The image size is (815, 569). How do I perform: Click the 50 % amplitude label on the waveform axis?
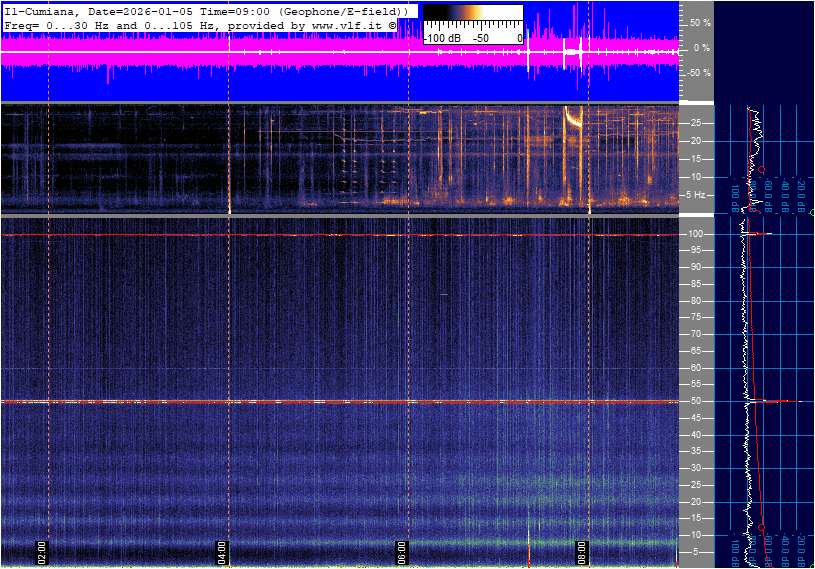(700, 22)
